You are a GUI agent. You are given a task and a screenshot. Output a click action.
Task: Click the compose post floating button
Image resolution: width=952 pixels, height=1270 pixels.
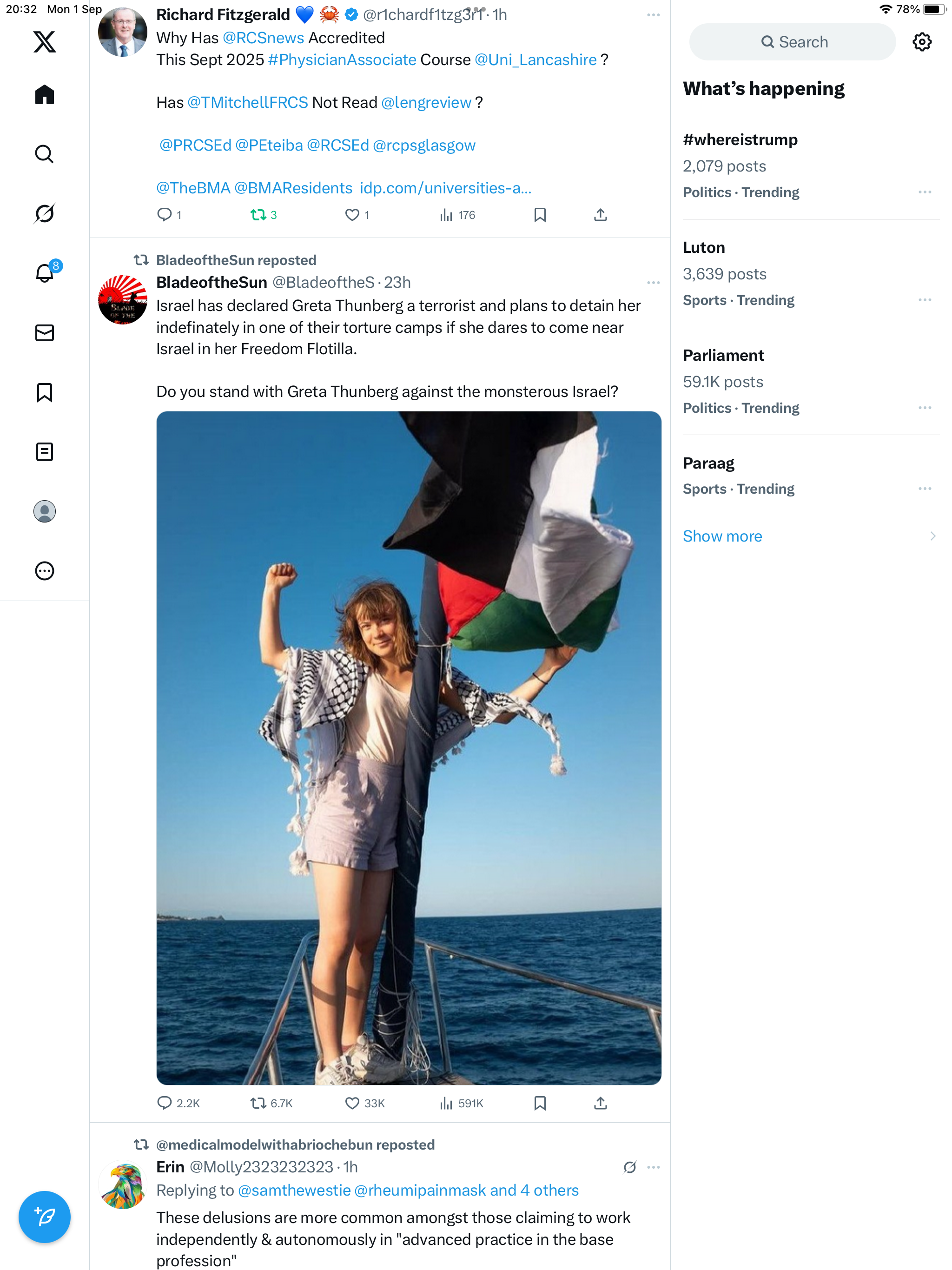[x=44, y=1217]
